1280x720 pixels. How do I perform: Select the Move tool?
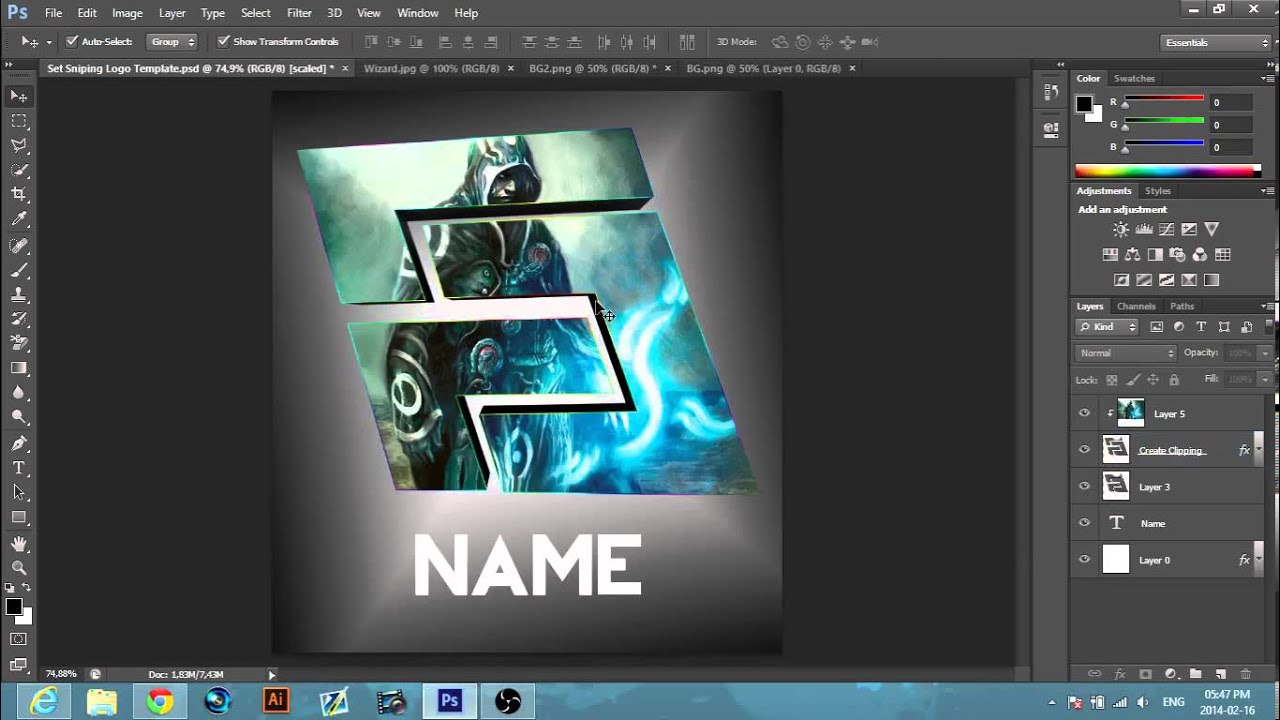(x=19, y=96)
